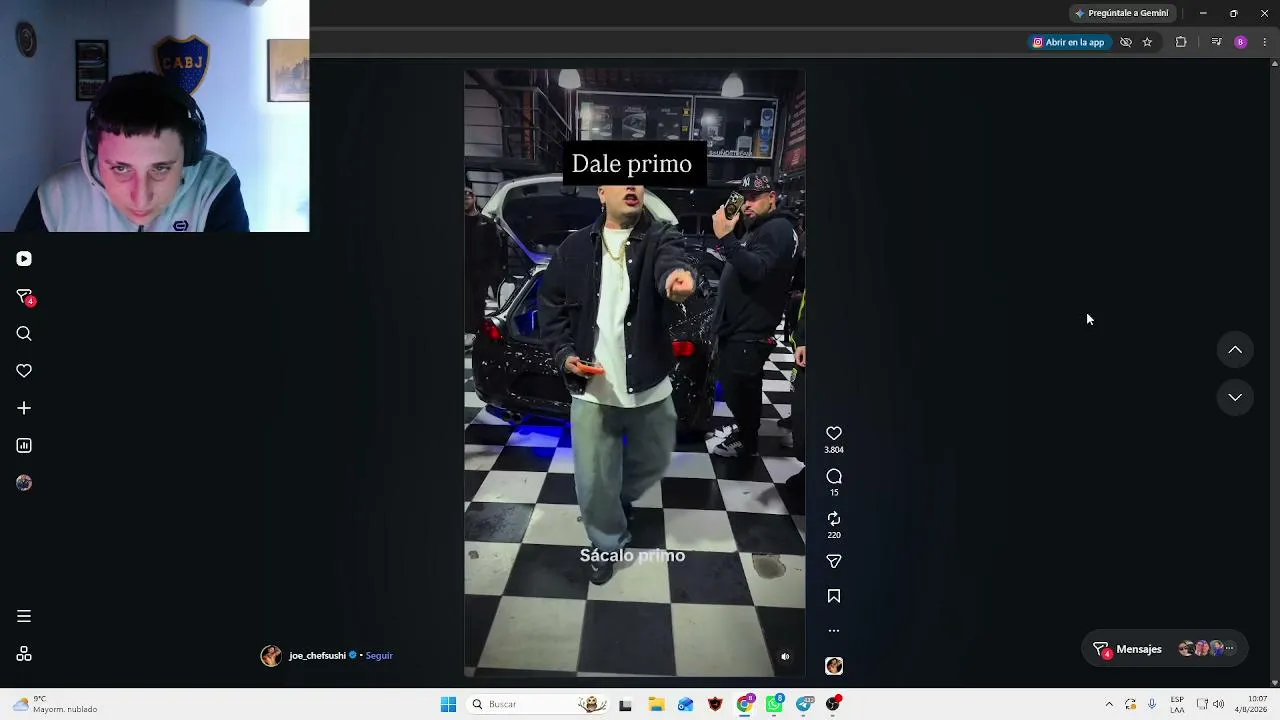
Task: Open direct messages icon in left sidebar
Action: 24,297
